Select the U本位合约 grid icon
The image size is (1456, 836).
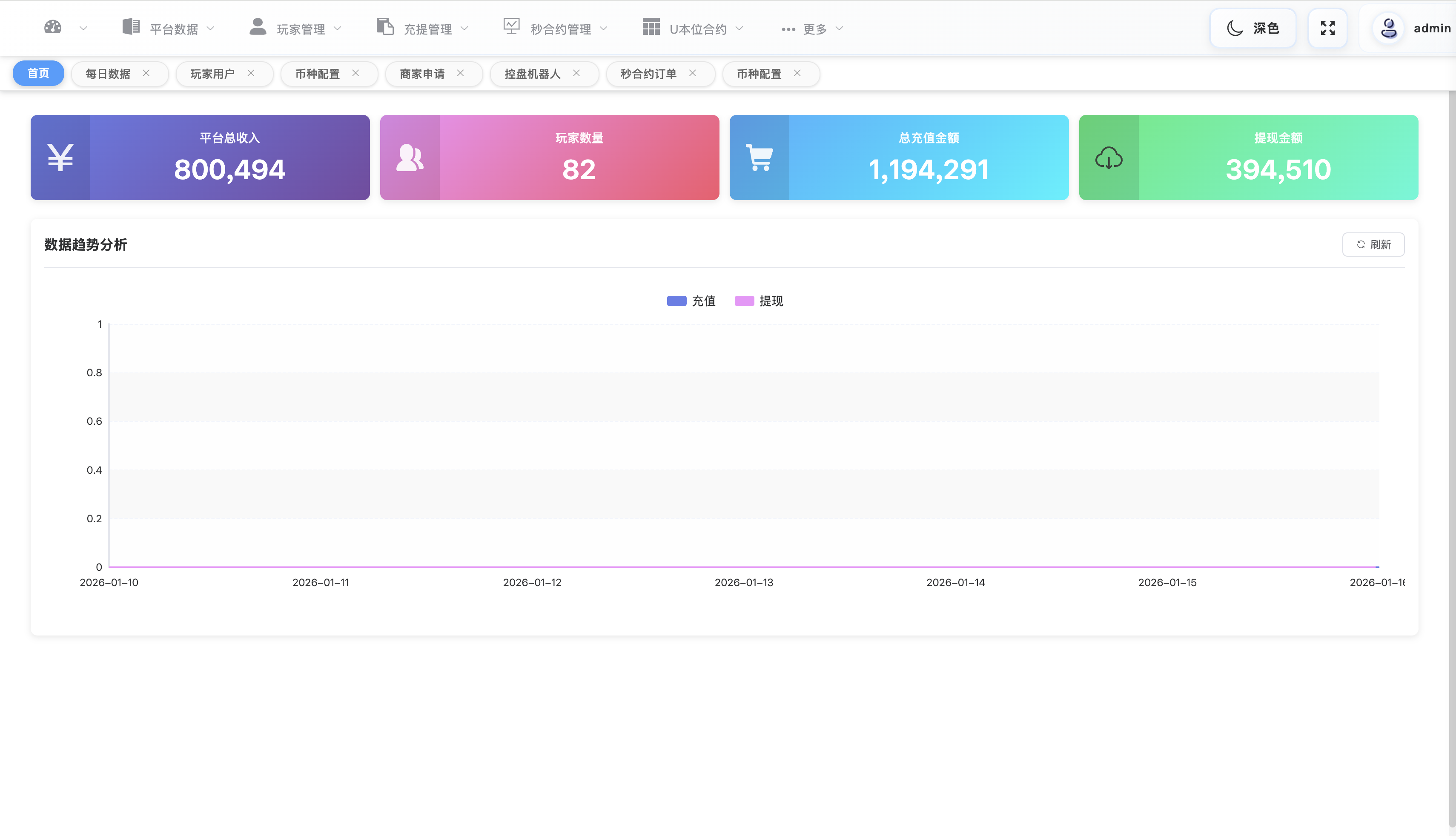point(651,26)
